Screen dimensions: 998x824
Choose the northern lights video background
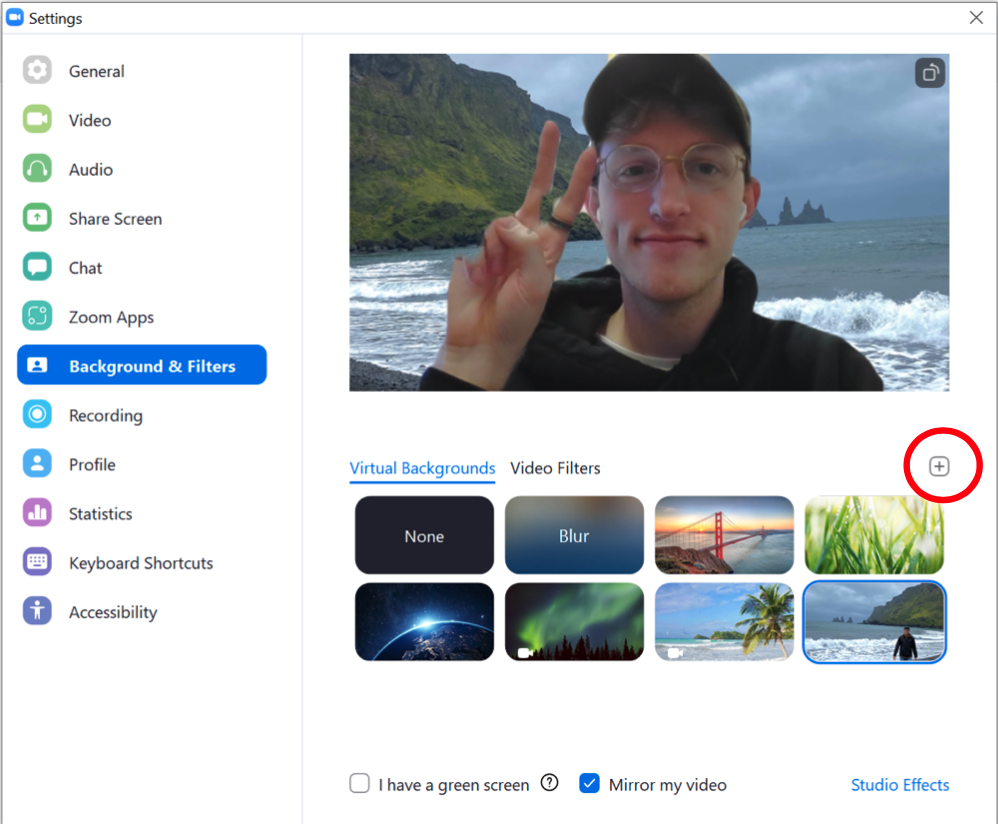[574, 622]
